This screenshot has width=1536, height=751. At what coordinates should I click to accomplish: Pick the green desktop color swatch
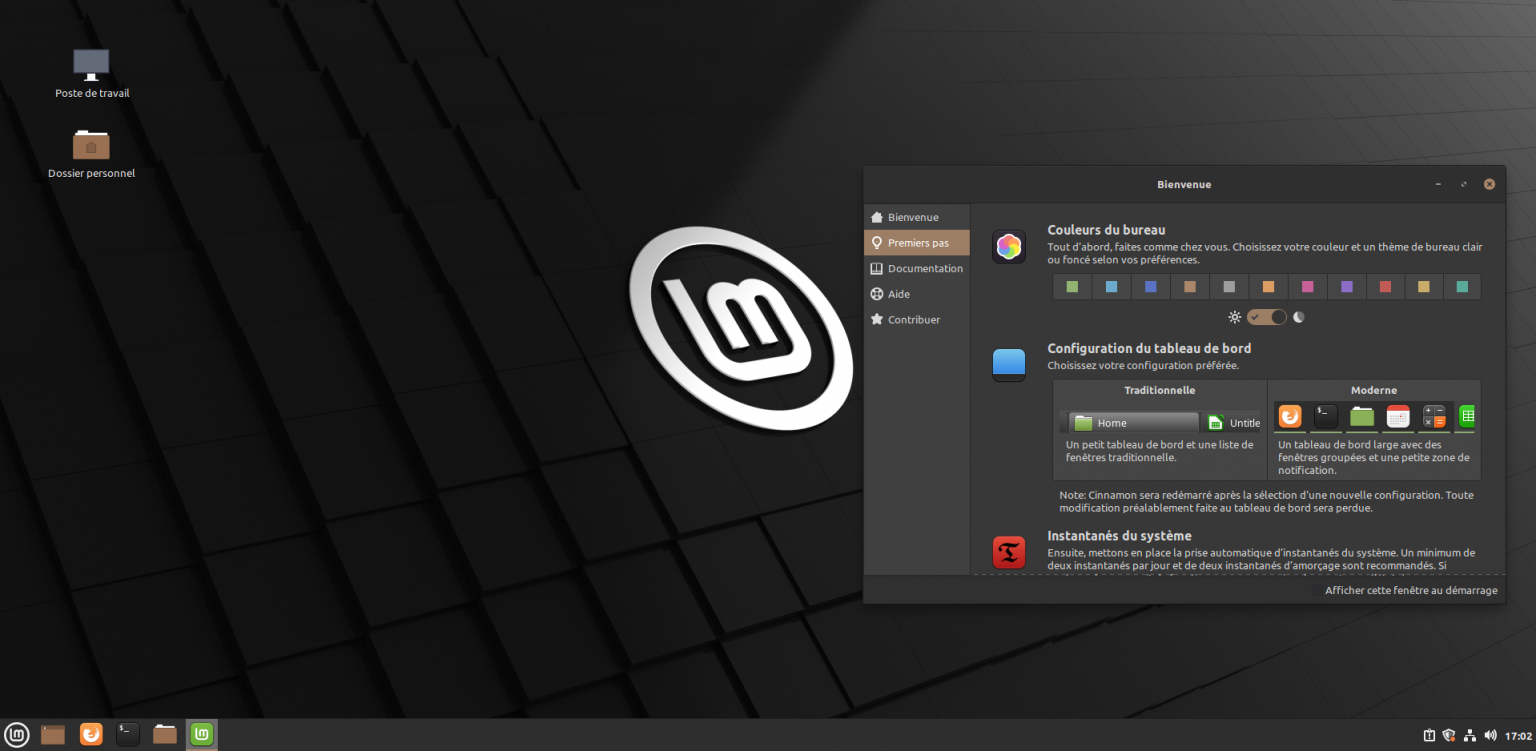tap(1073, 287)
